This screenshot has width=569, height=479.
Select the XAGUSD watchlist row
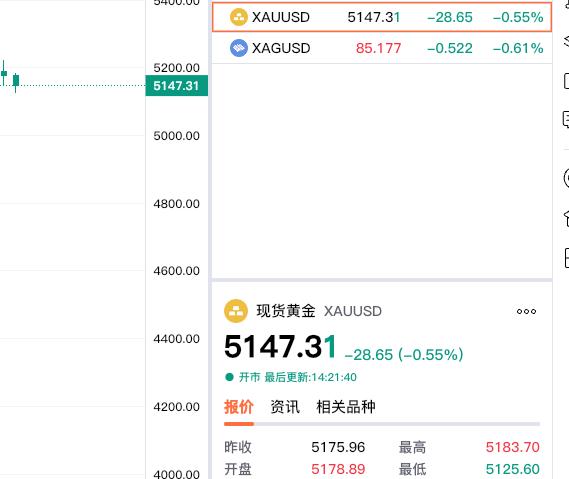pos(382,48)
